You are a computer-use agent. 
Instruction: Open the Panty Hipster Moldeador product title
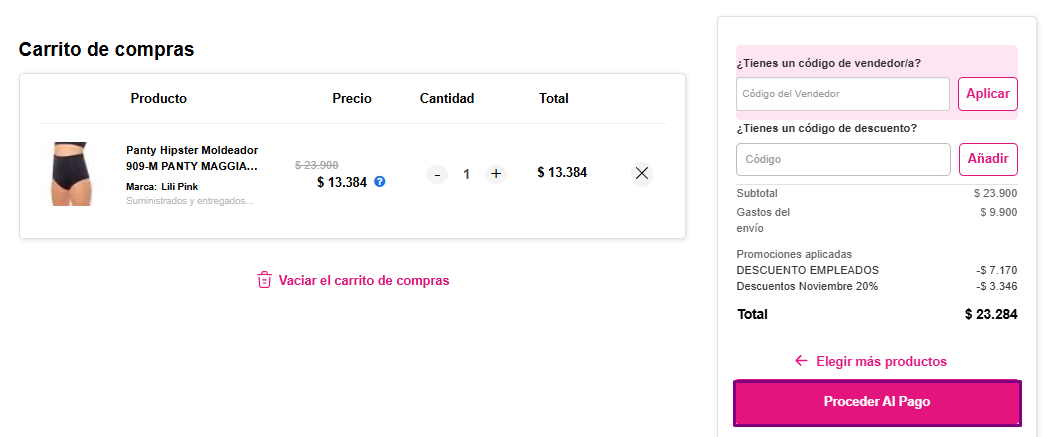click(x=192, y=158)
